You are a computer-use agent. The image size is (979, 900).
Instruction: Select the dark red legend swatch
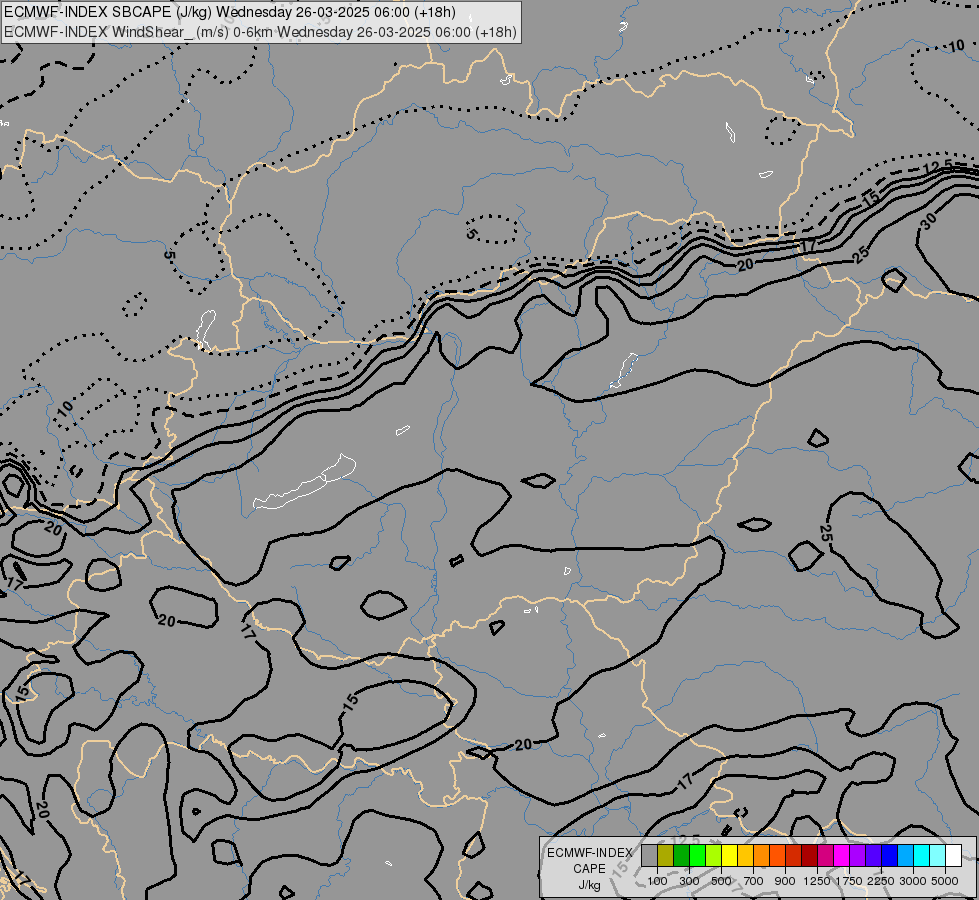[x=810, y=856]
